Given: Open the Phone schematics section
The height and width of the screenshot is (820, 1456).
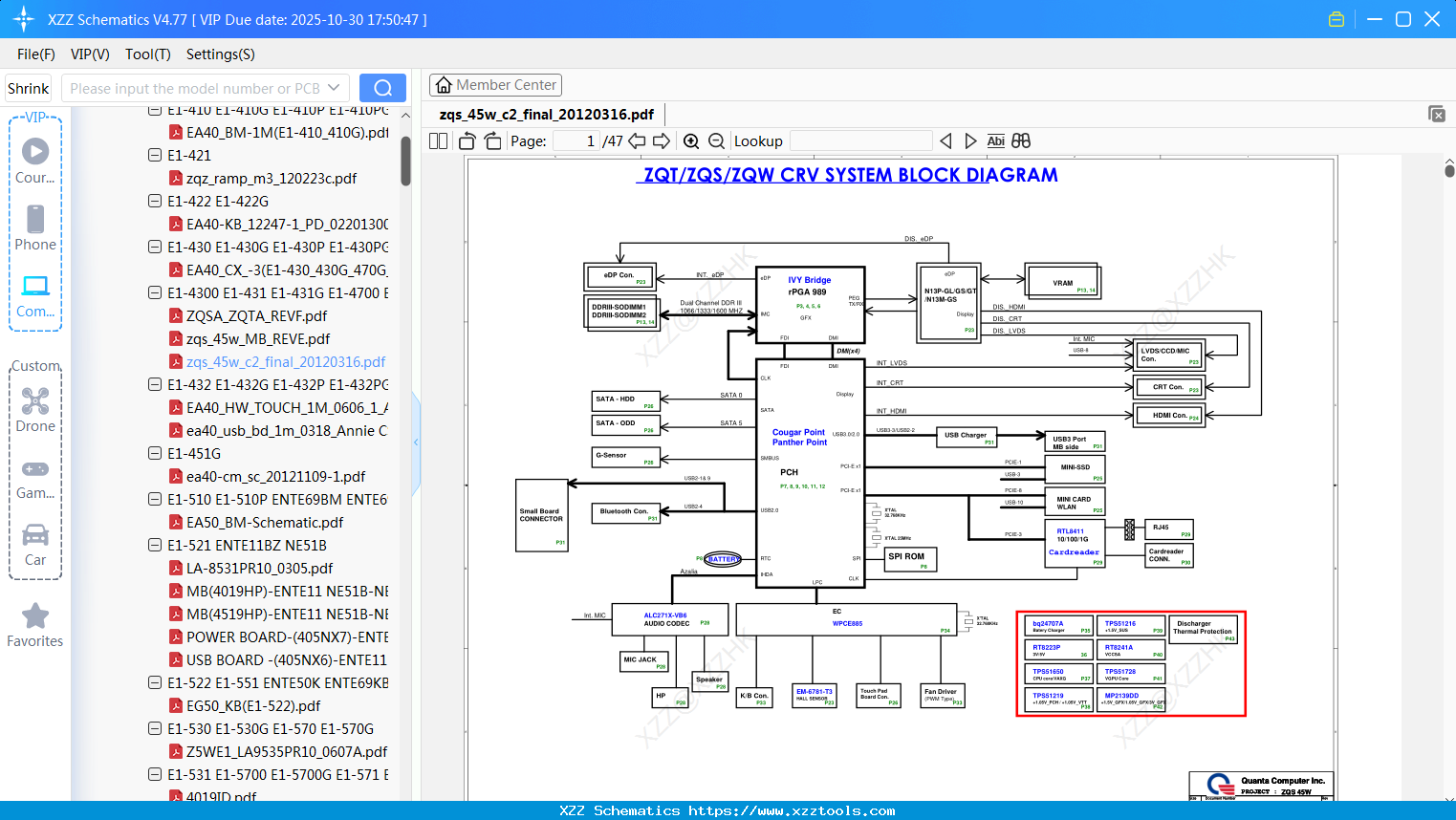Looking at the screenshot, I should point(35,229).
